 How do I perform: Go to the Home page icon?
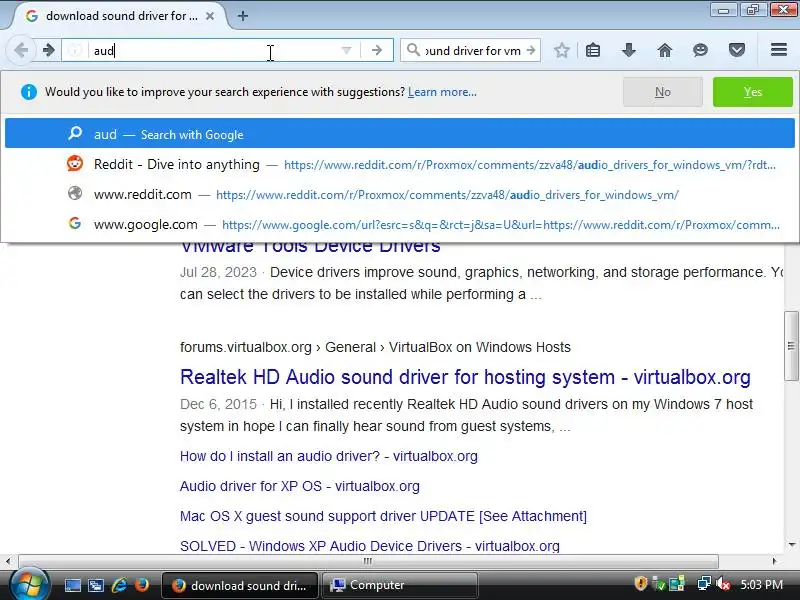coord(664,50)
